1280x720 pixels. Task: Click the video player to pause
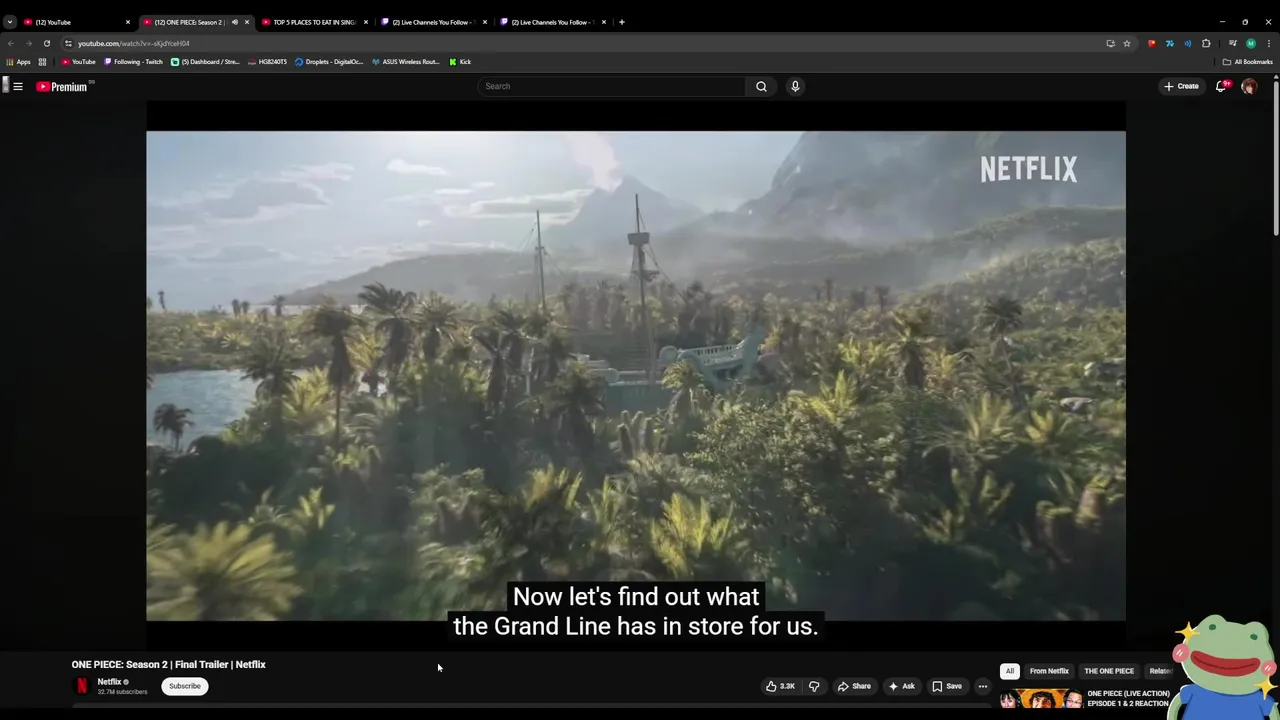point(636,376)
